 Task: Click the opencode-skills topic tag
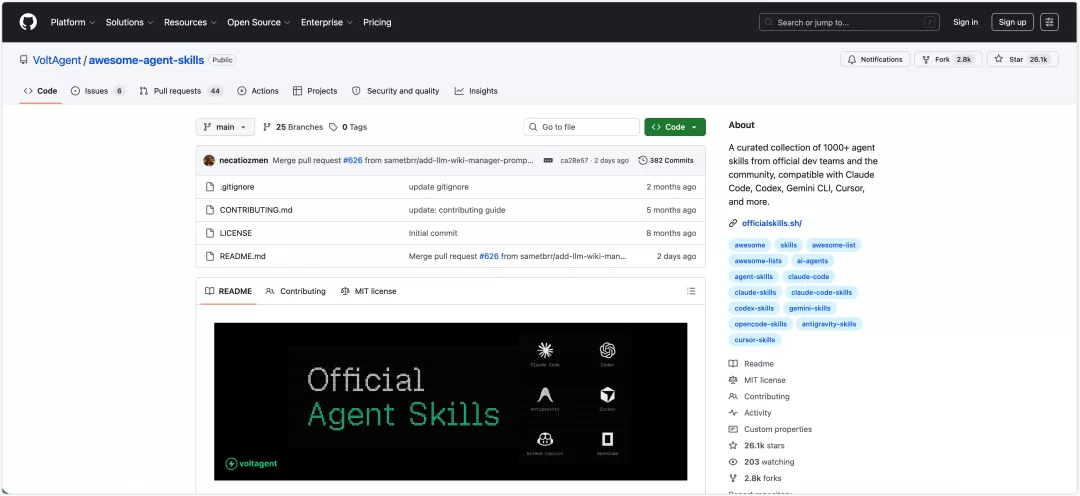pos(760,324)
